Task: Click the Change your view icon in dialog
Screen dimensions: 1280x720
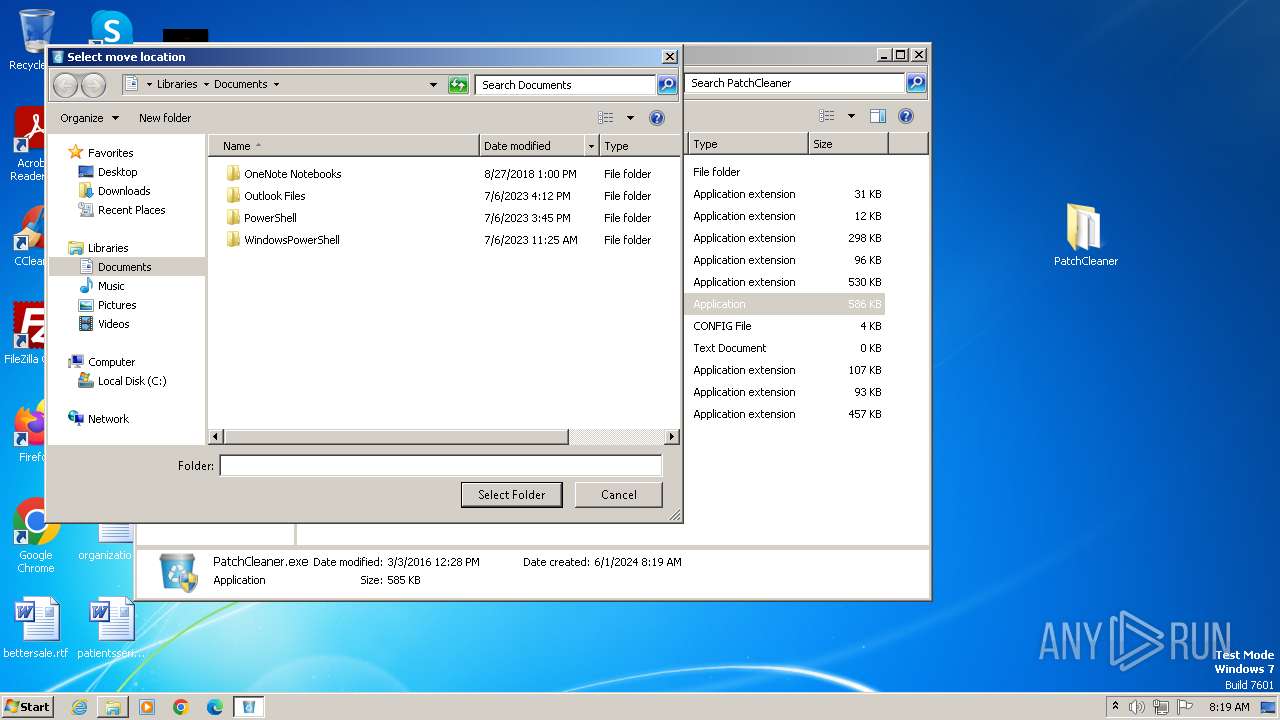Action: tap(606, 118)
